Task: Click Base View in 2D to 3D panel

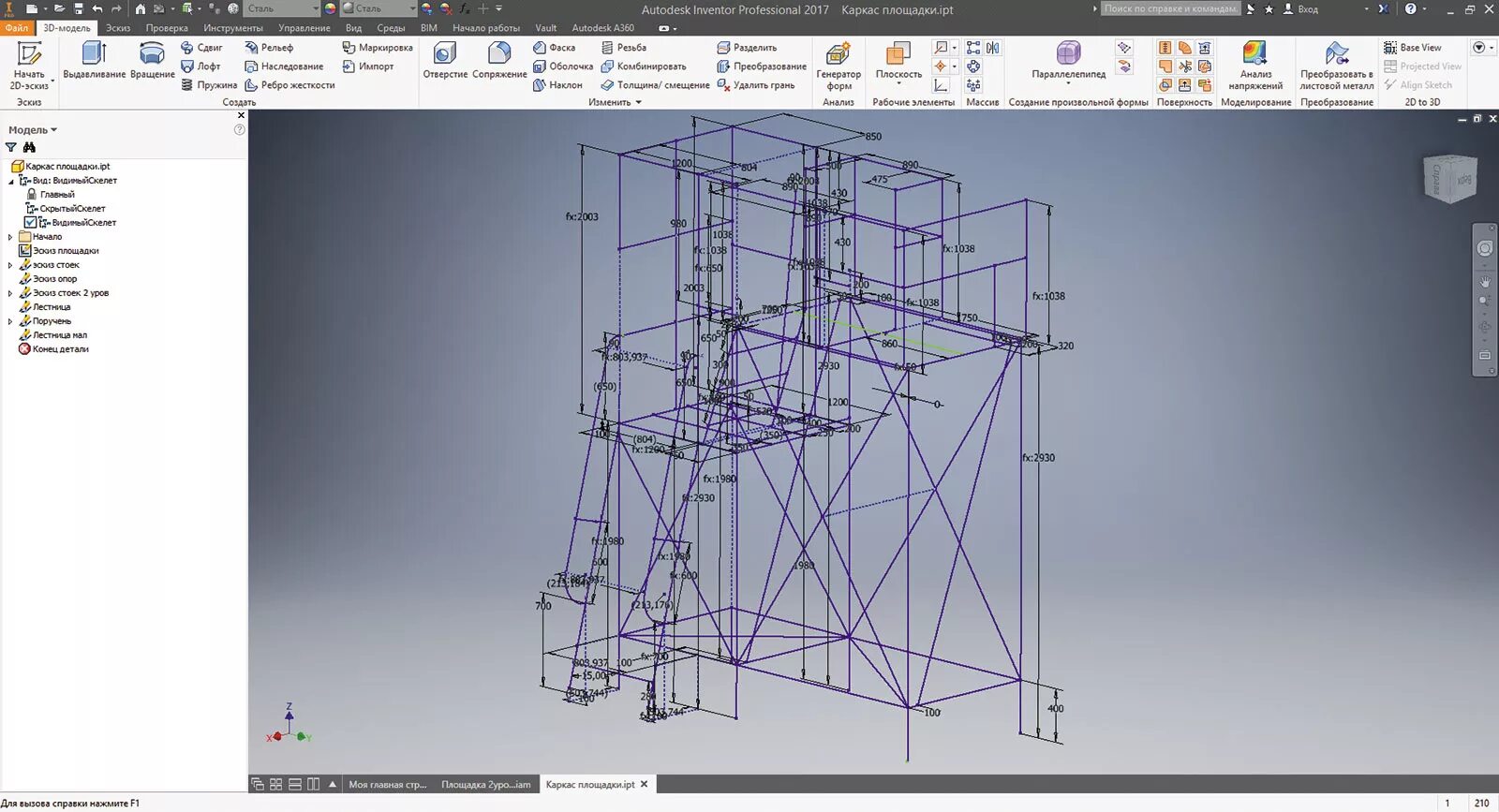Action: point(1413,47)
